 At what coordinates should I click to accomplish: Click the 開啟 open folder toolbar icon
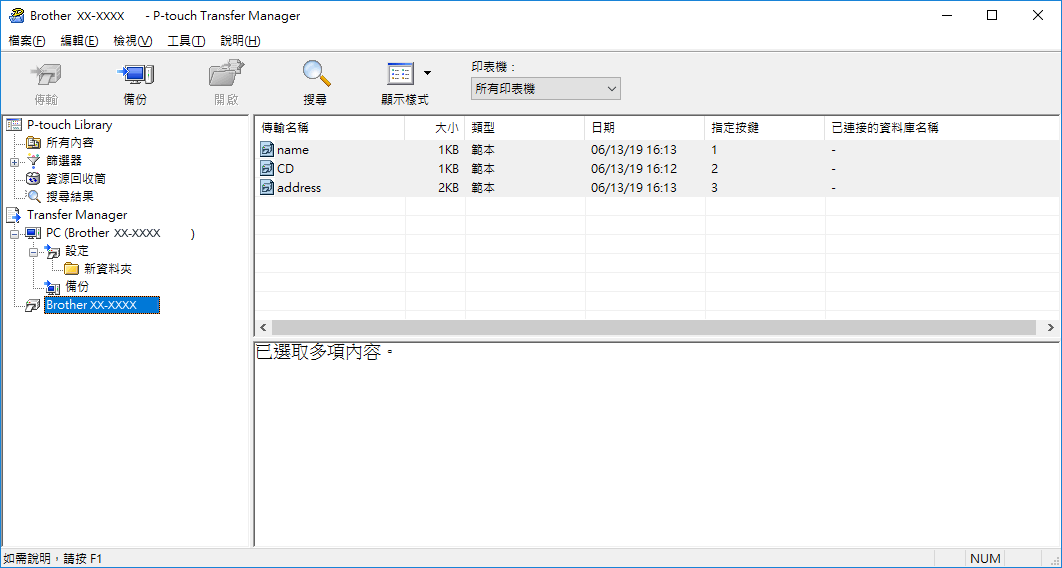coord(226,74)
